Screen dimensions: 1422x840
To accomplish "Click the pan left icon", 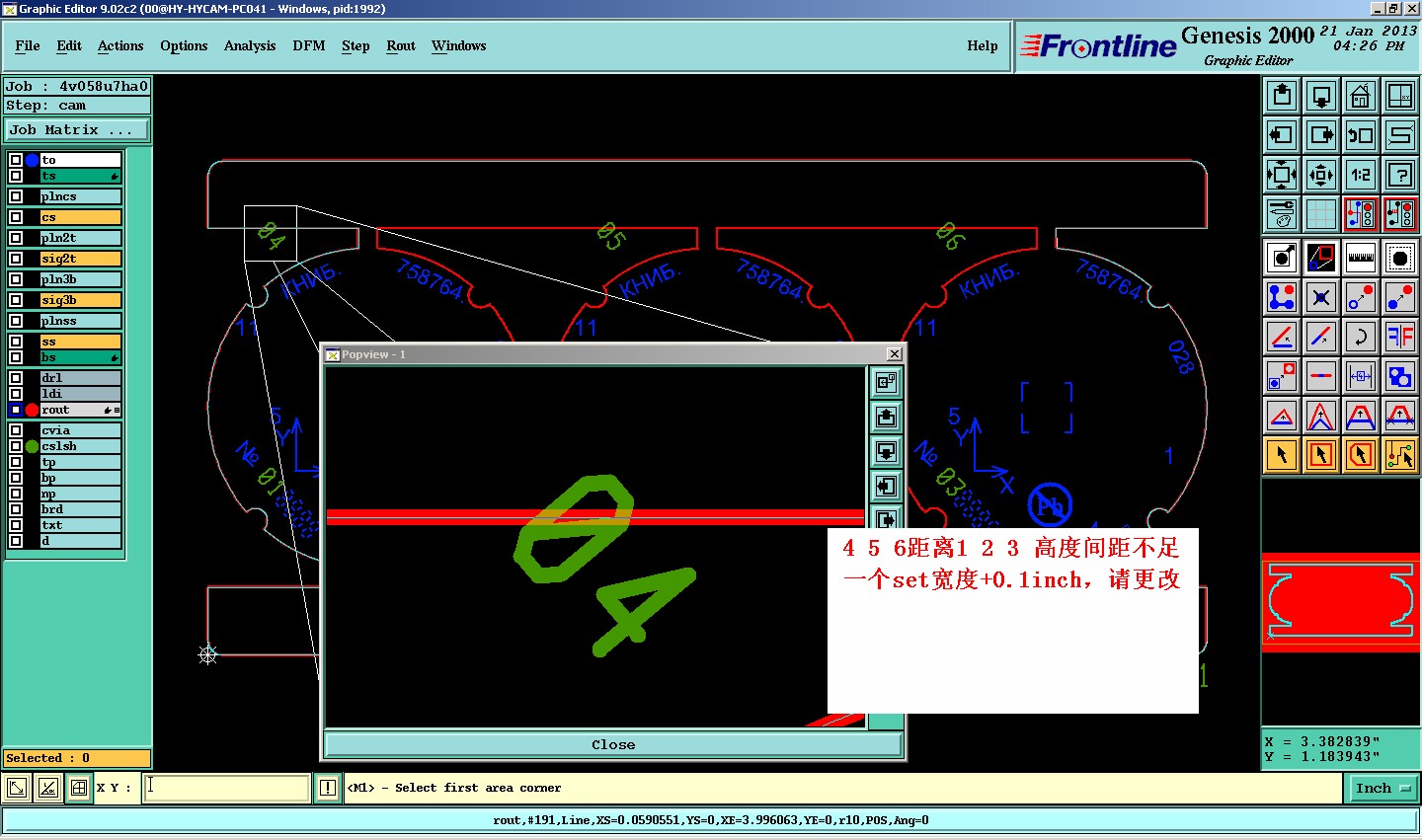I will point(1282,135).
